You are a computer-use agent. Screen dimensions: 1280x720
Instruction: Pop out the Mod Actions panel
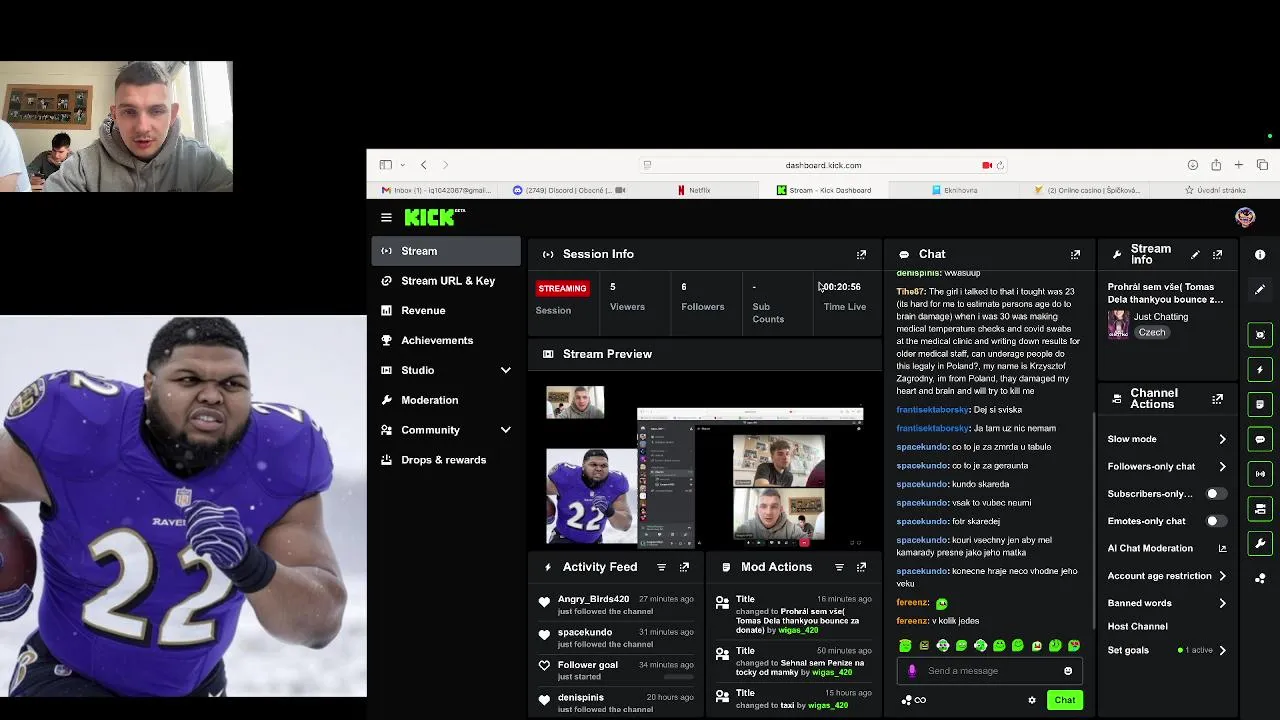click(x=861, y=567)
